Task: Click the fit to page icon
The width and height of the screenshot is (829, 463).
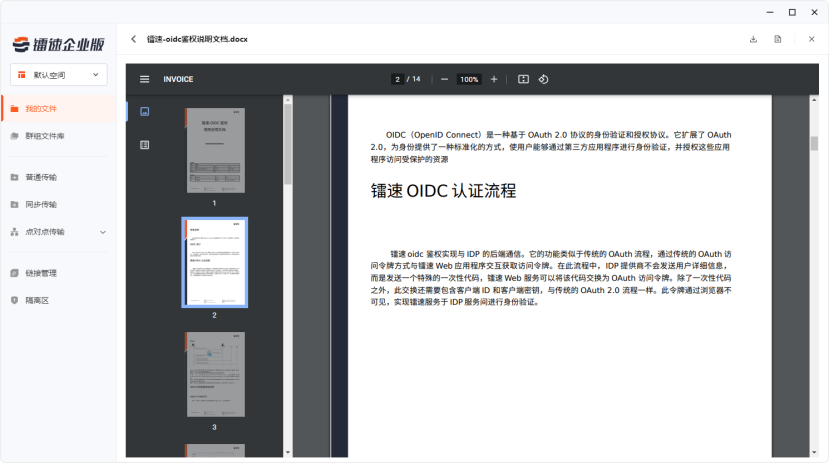Action: 523,79
